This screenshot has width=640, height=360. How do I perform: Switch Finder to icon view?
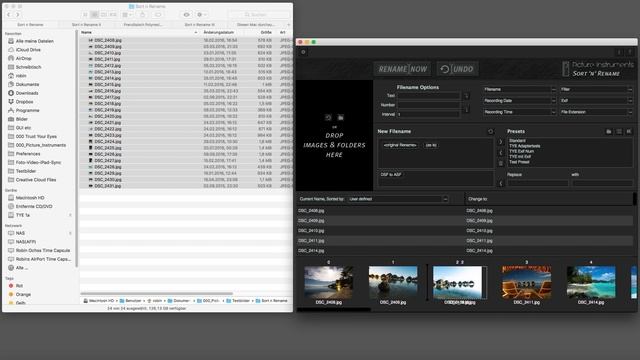point(85,15)
